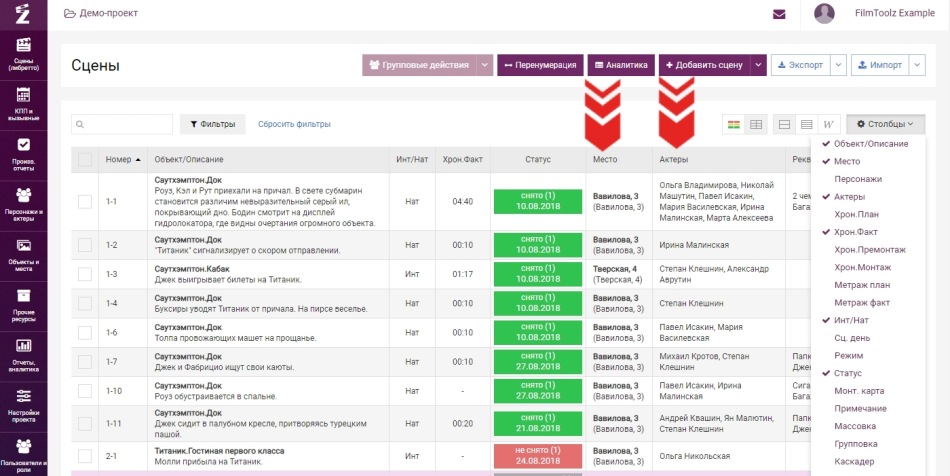Expand Добавить сцену dropdown arrow
This screenshot has height=476, width=950.
click(759, 65)
